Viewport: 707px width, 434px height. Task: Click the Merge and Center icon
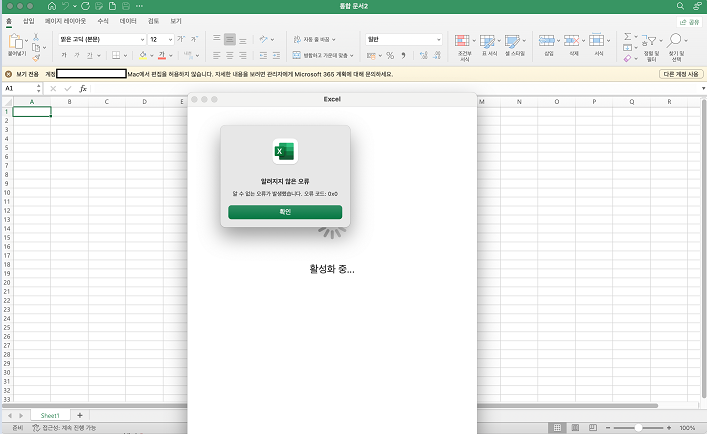(297, 55)
